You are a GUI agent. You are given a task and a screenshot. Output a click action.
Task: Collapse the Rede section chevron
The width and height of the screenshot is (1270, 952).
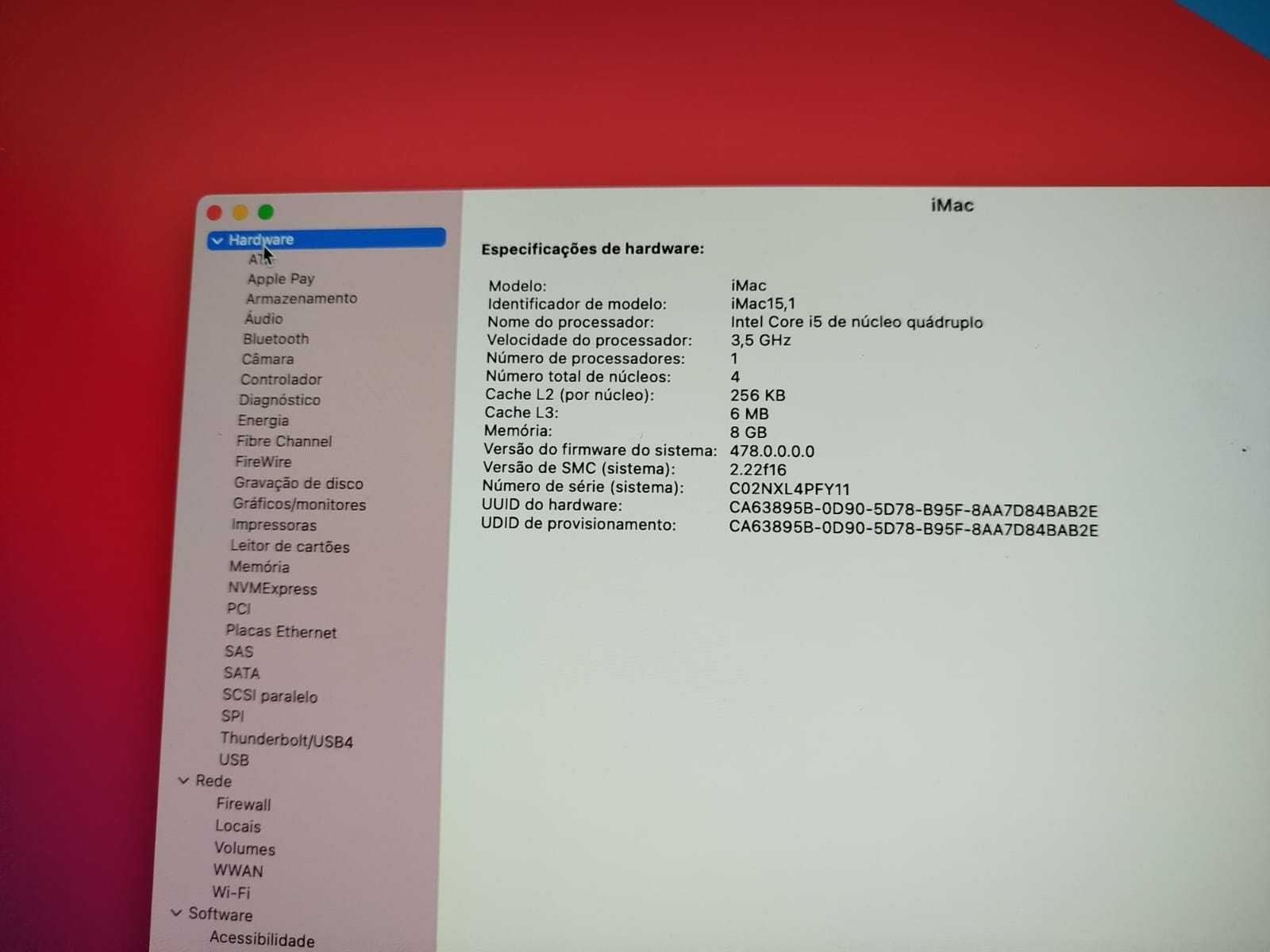pyautogui.click(x=183, y=781)
